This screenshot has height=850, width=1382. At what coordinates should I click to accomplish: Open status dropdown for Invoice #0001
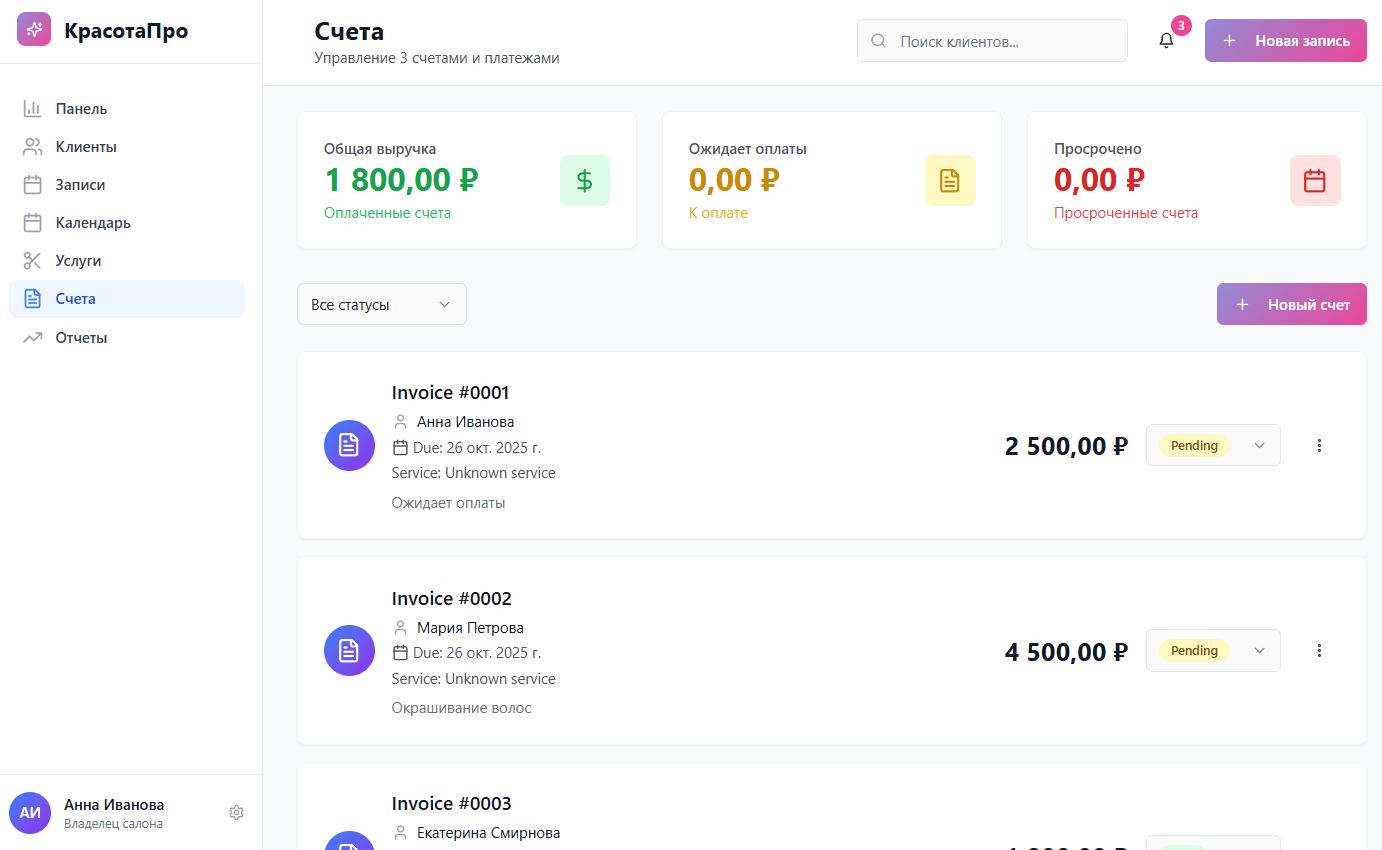[1212, 445]
